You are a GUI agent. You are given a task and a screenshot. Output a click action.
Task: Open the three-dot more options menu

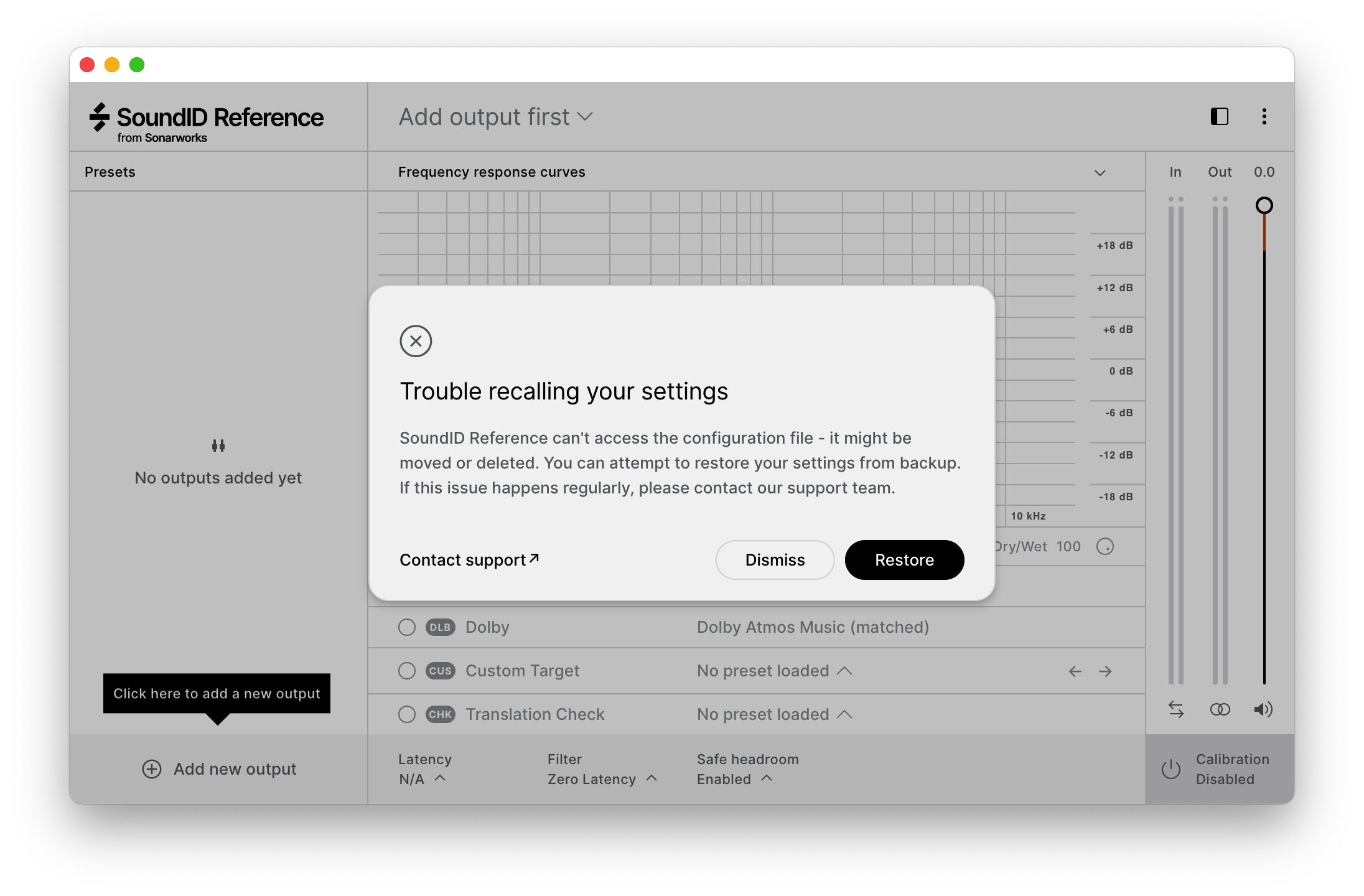point(1264,116)
